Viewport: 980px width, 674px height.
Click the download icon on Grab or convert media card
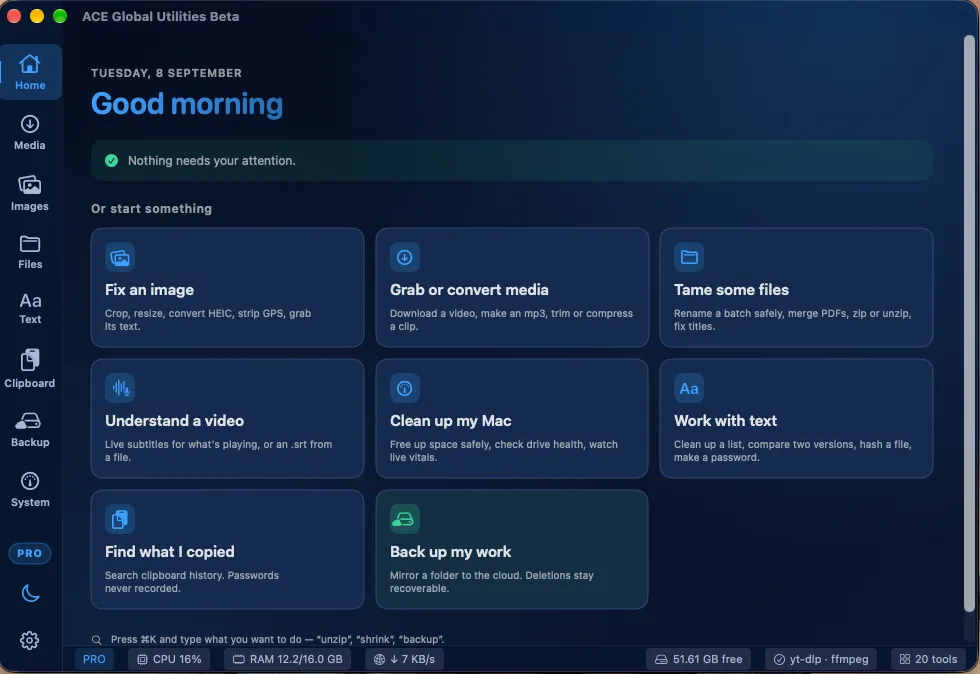[404, 257]
